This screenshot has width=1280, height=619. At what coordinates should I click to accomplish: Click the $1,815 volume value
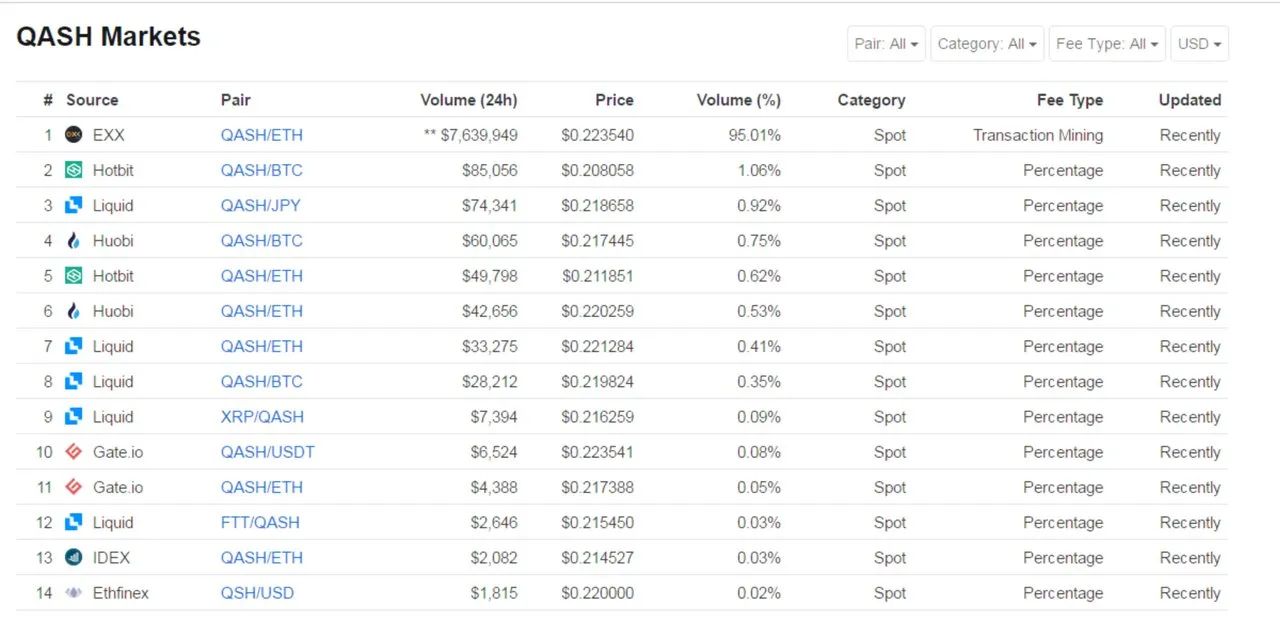coord(494,593)
